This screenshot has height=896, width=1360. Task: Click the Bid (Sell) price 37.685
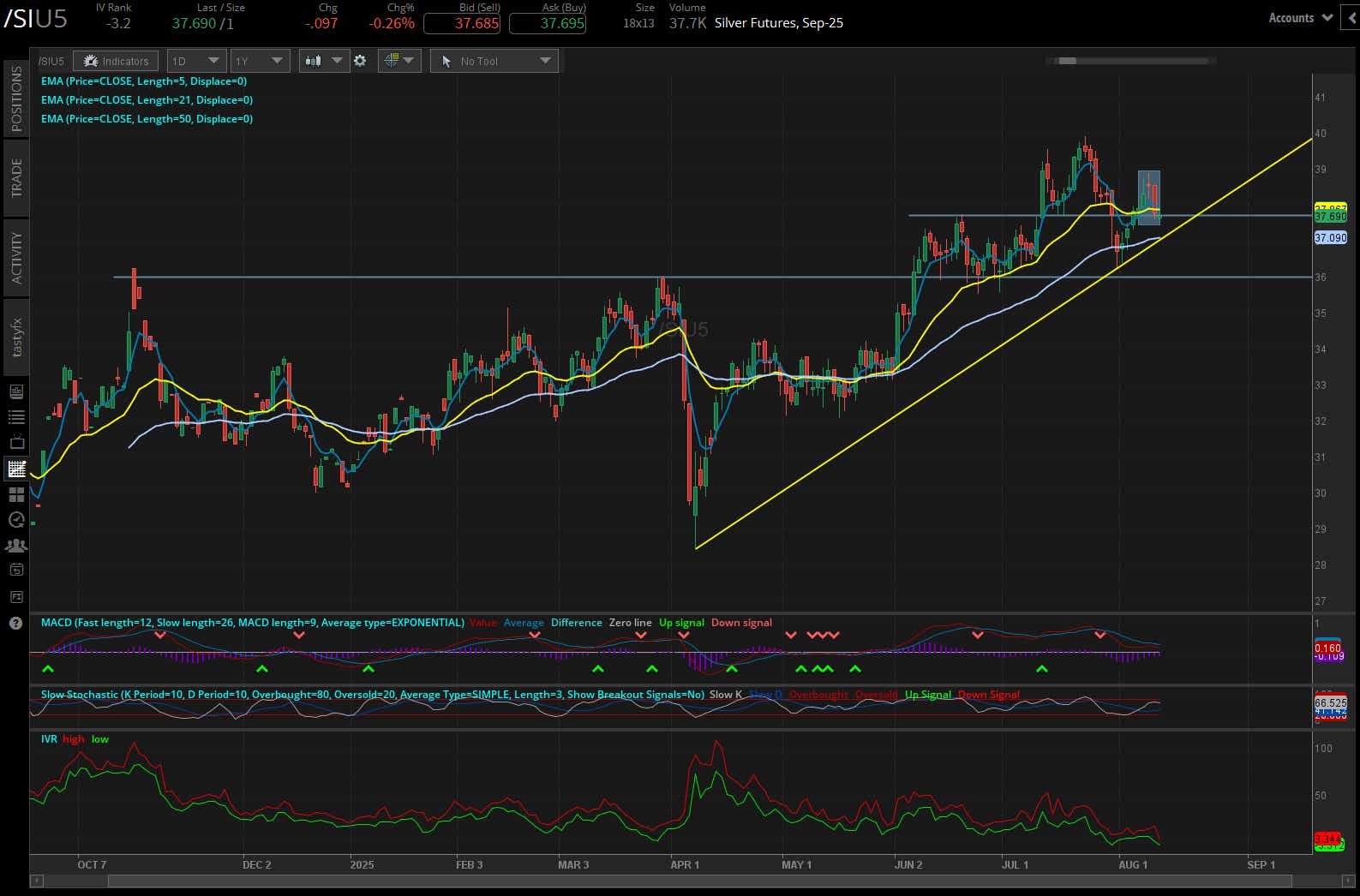(x=462, y=23)
